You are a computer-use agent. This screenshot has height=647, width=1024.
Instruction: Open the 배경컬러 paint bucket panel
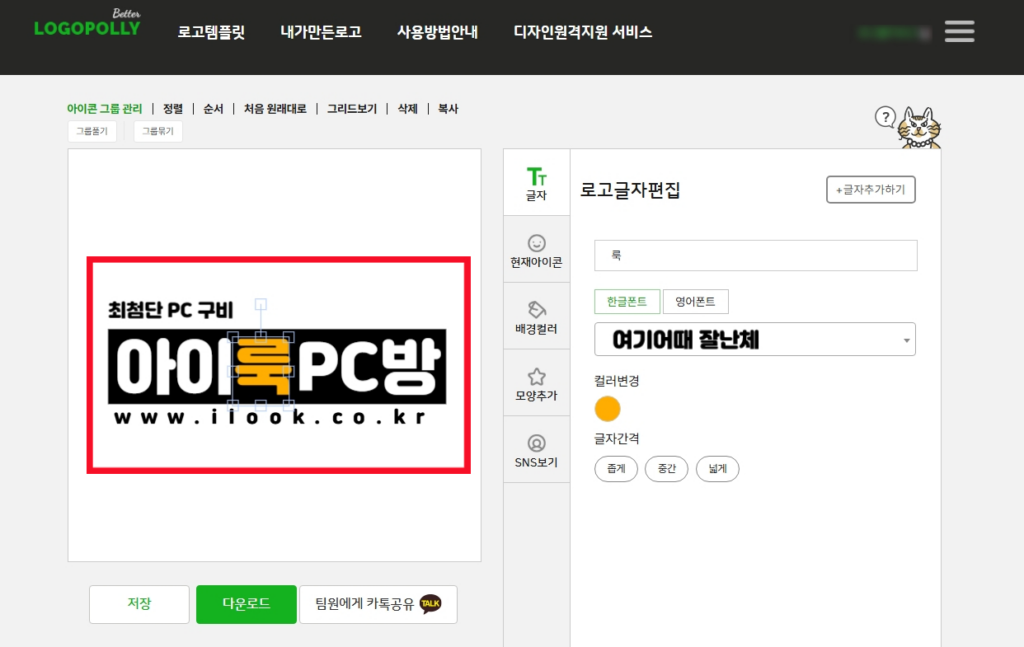(536, 317)
